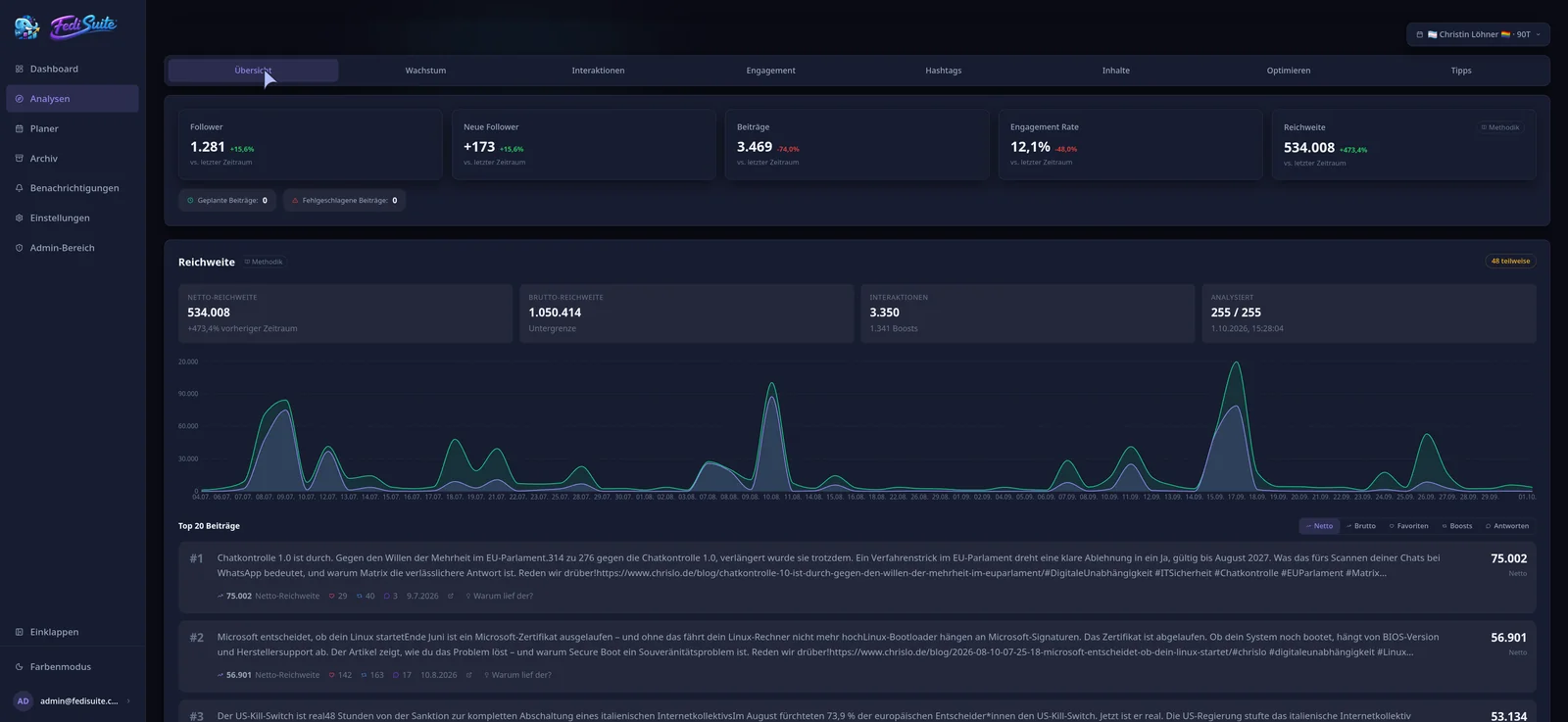Click the Fehlgeschlagene Beiträge warning indicator
The image size is (1568, 722).
(344, 201)
